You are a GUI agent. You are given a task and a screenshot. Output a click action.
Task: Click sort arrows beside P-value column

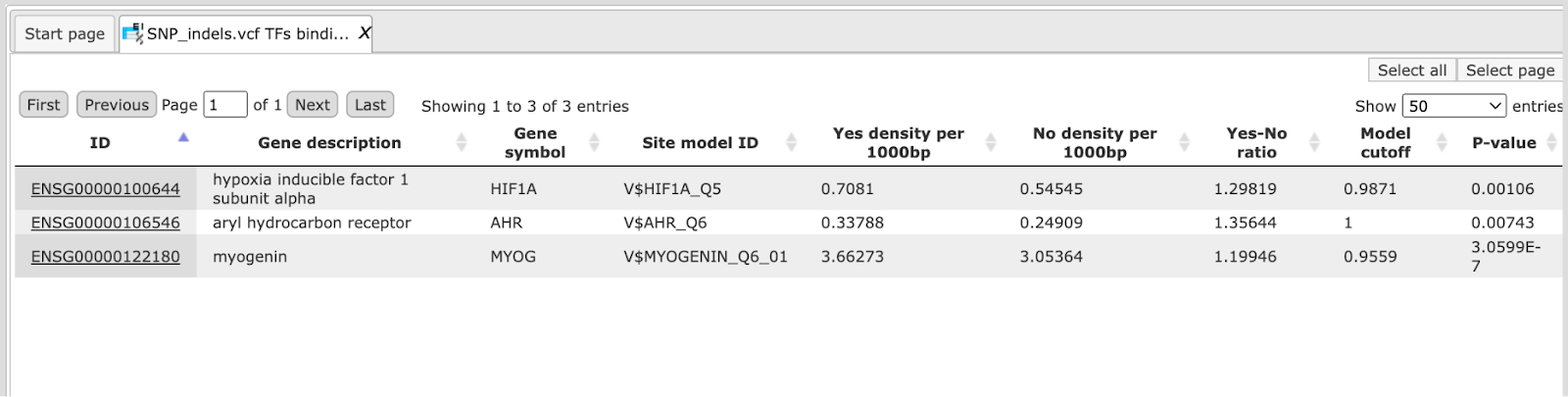point(1551,143)
